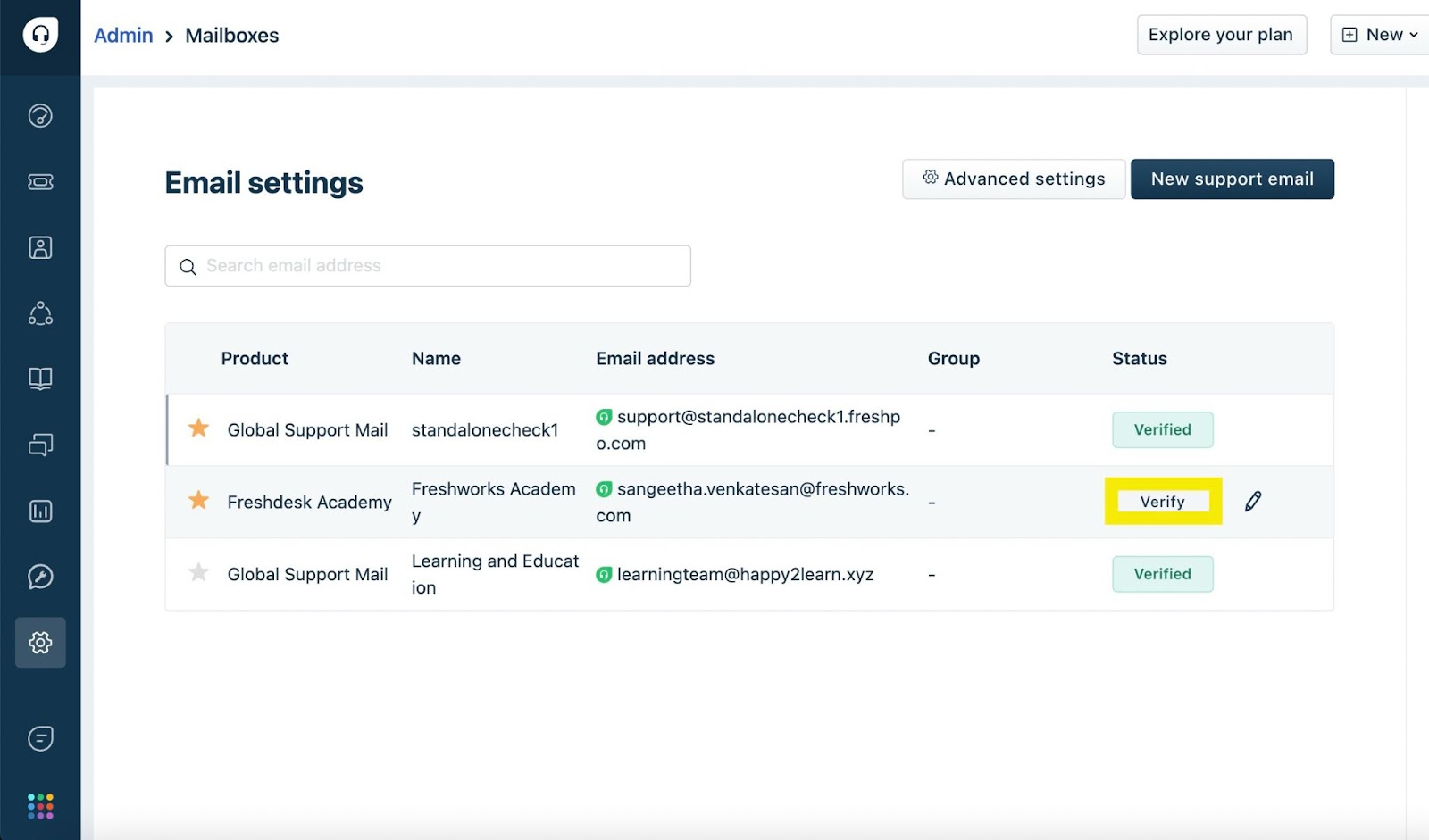Click Freshdesk Academy product cell

coord(309,502)
